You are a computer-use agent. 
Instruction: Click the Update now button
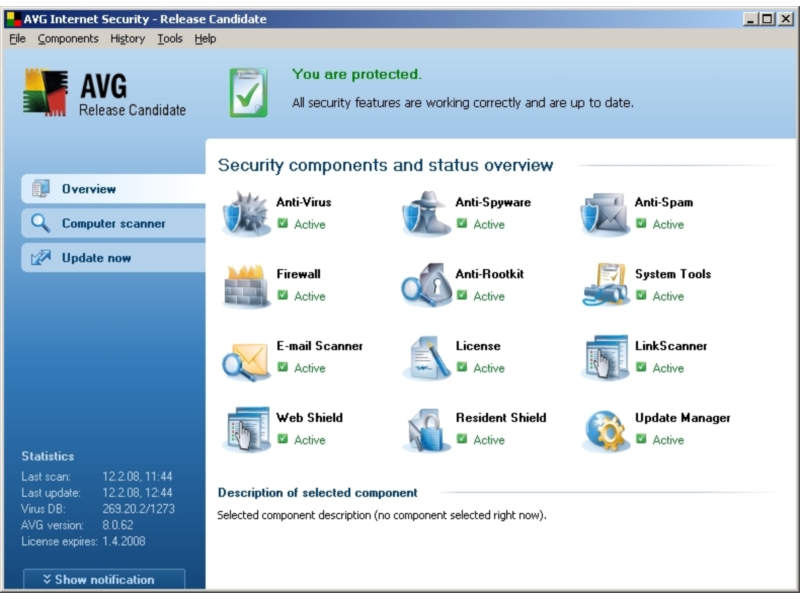coord(96,258)
